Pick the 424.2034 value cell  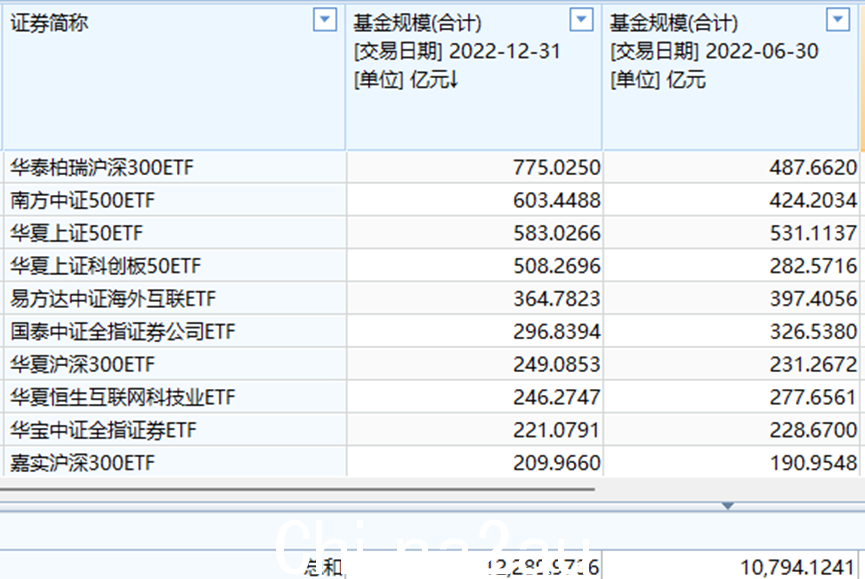tap(731, 200)
